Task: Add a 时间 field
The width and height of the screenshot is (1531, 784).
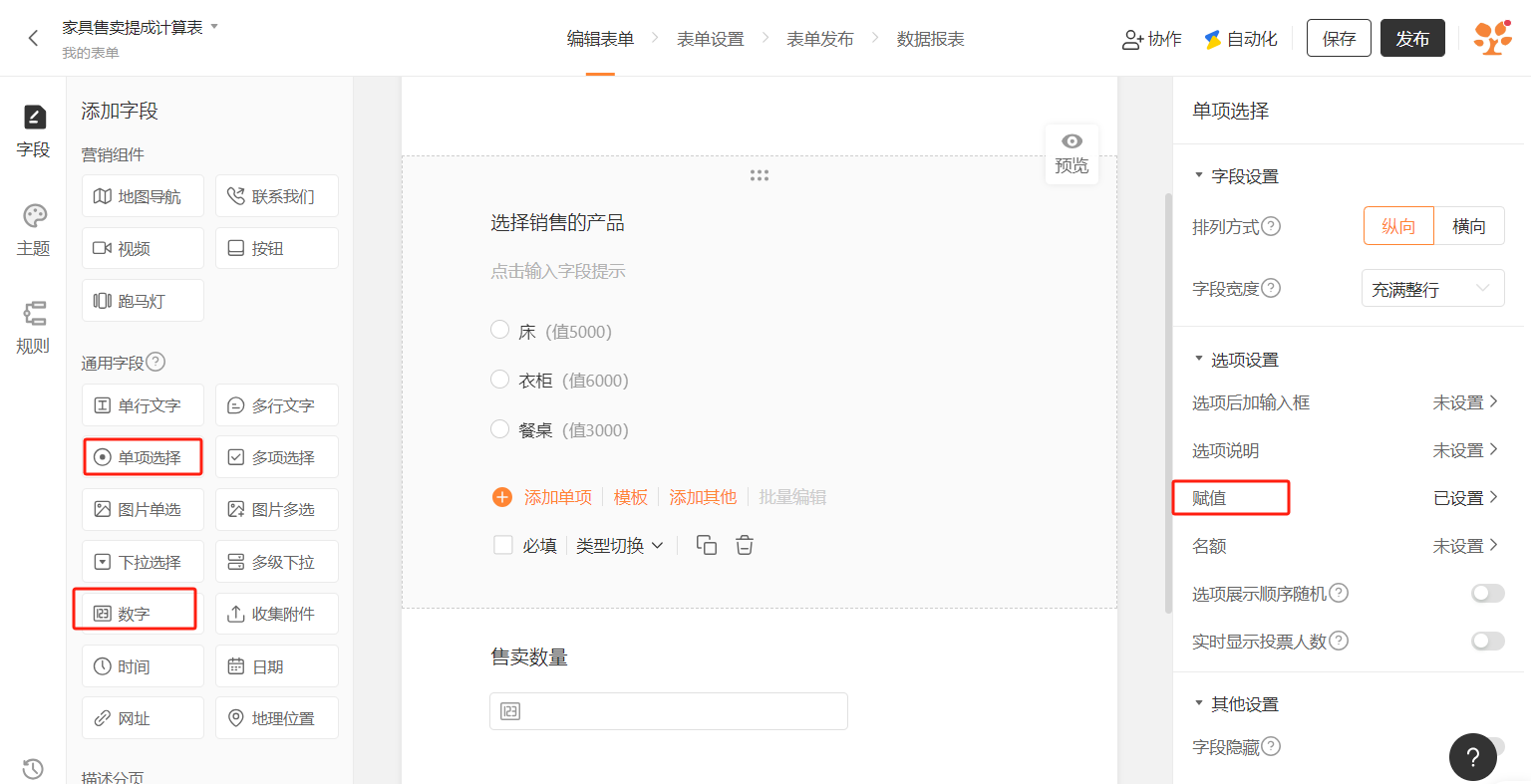Action: (x=143, y=666)
